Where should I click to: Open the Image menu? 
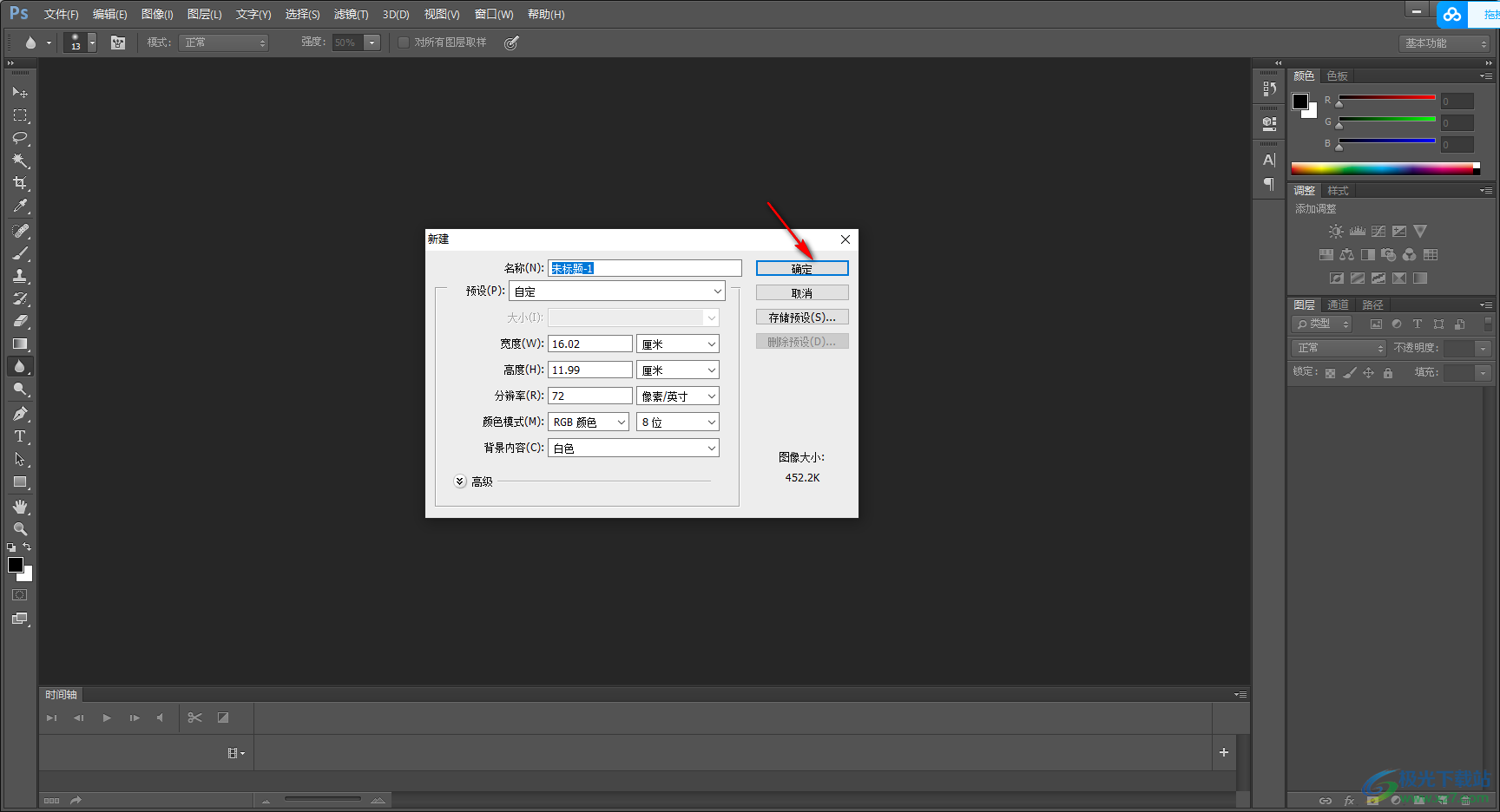coord(157,14)
